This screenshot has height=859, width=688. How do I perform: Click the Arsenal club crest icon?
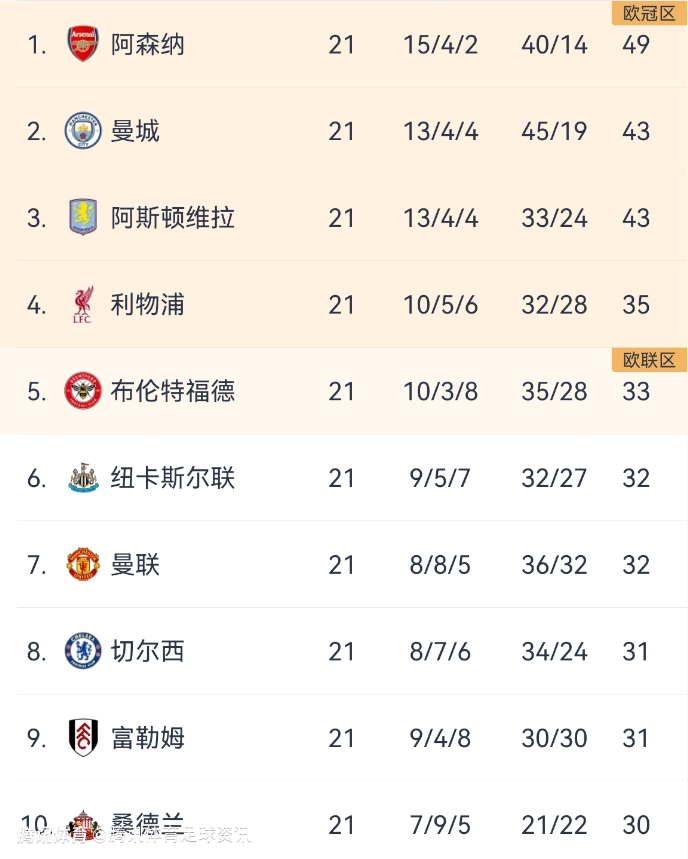[83, 44]
